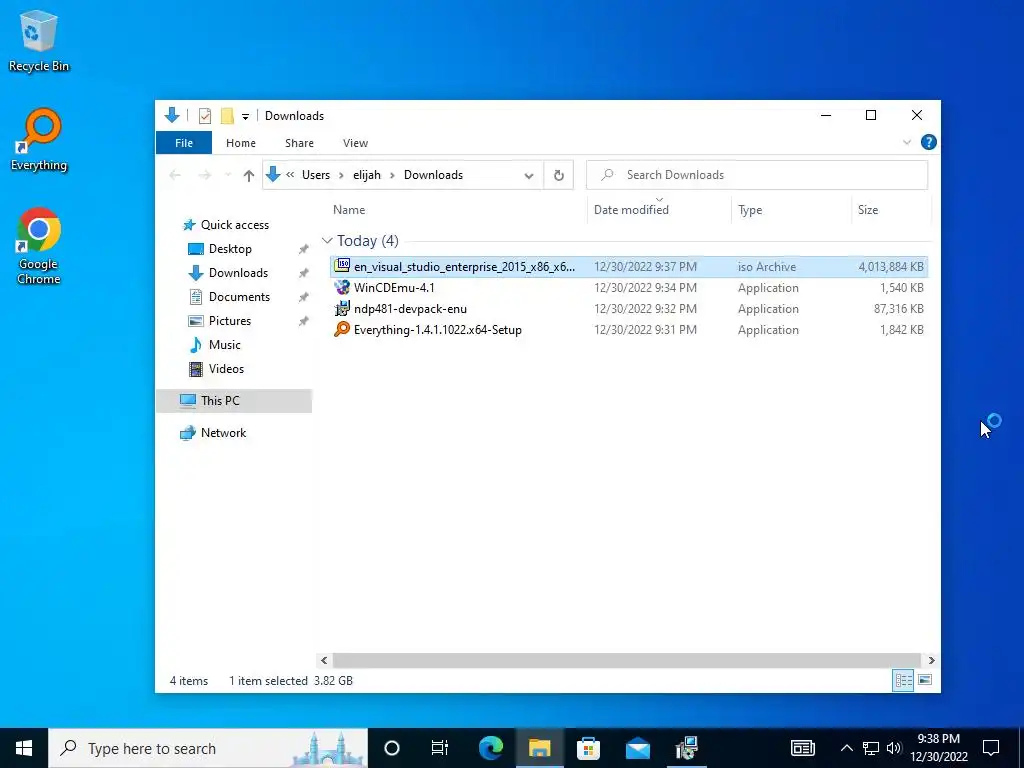
Task: Pin toggle next to Desktop in Quick access
Action: pyautogui.click(x=304, y=249)
